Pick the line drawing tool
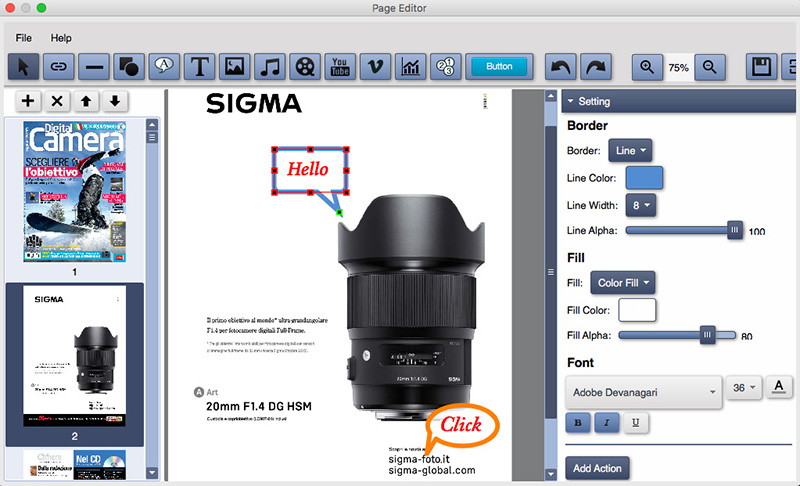 click(94, 67)
